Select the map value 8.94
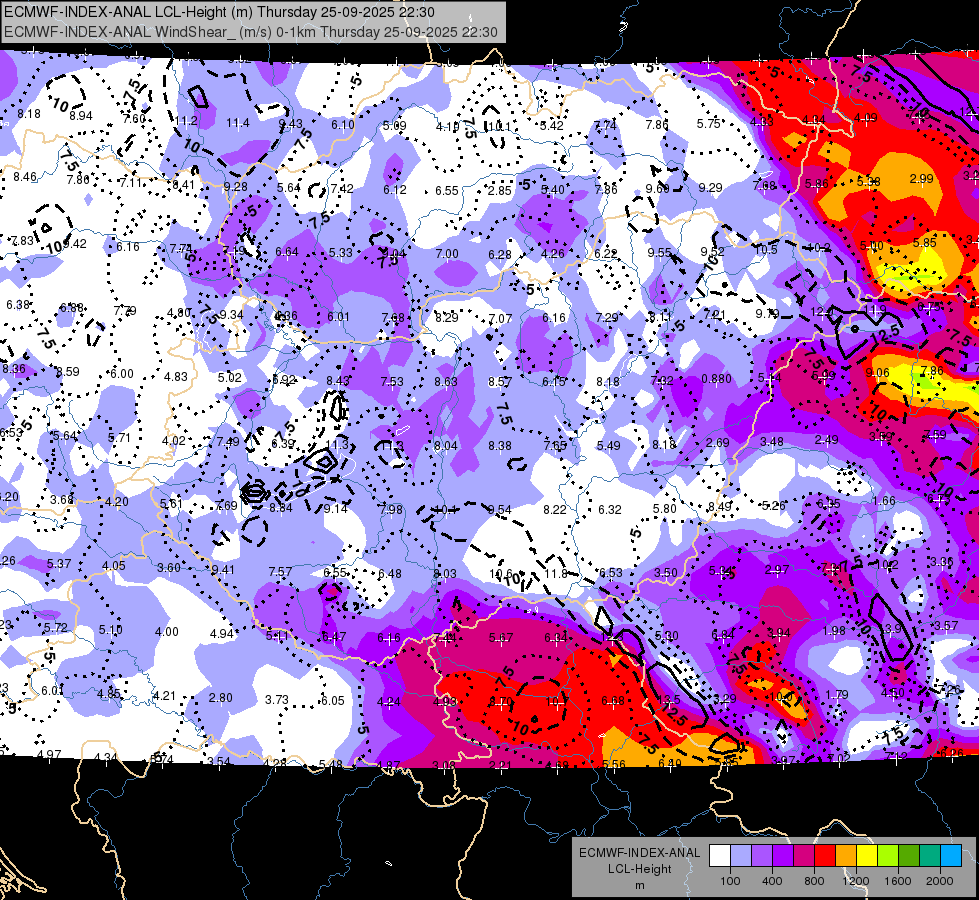 click(x=81, y=116)
